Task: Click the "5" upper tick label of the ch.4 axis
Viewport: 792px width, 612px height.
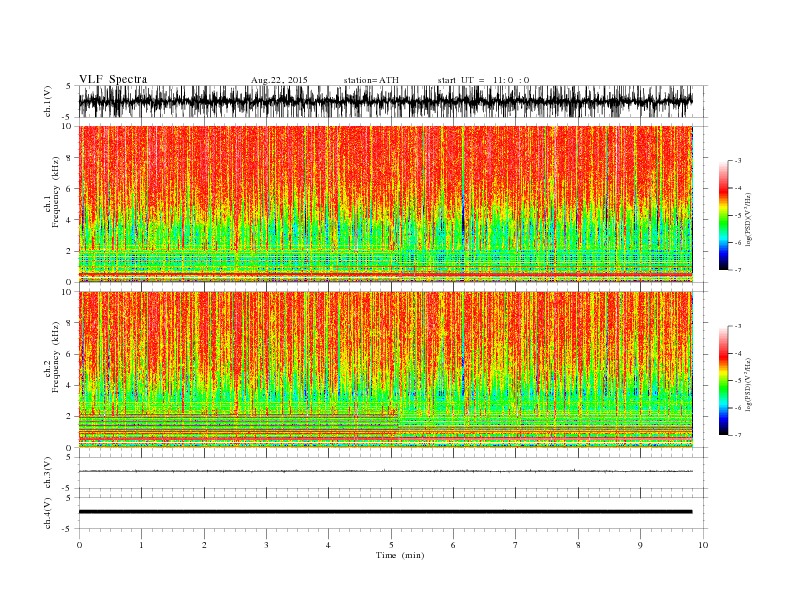Action: tap(69, 498)
